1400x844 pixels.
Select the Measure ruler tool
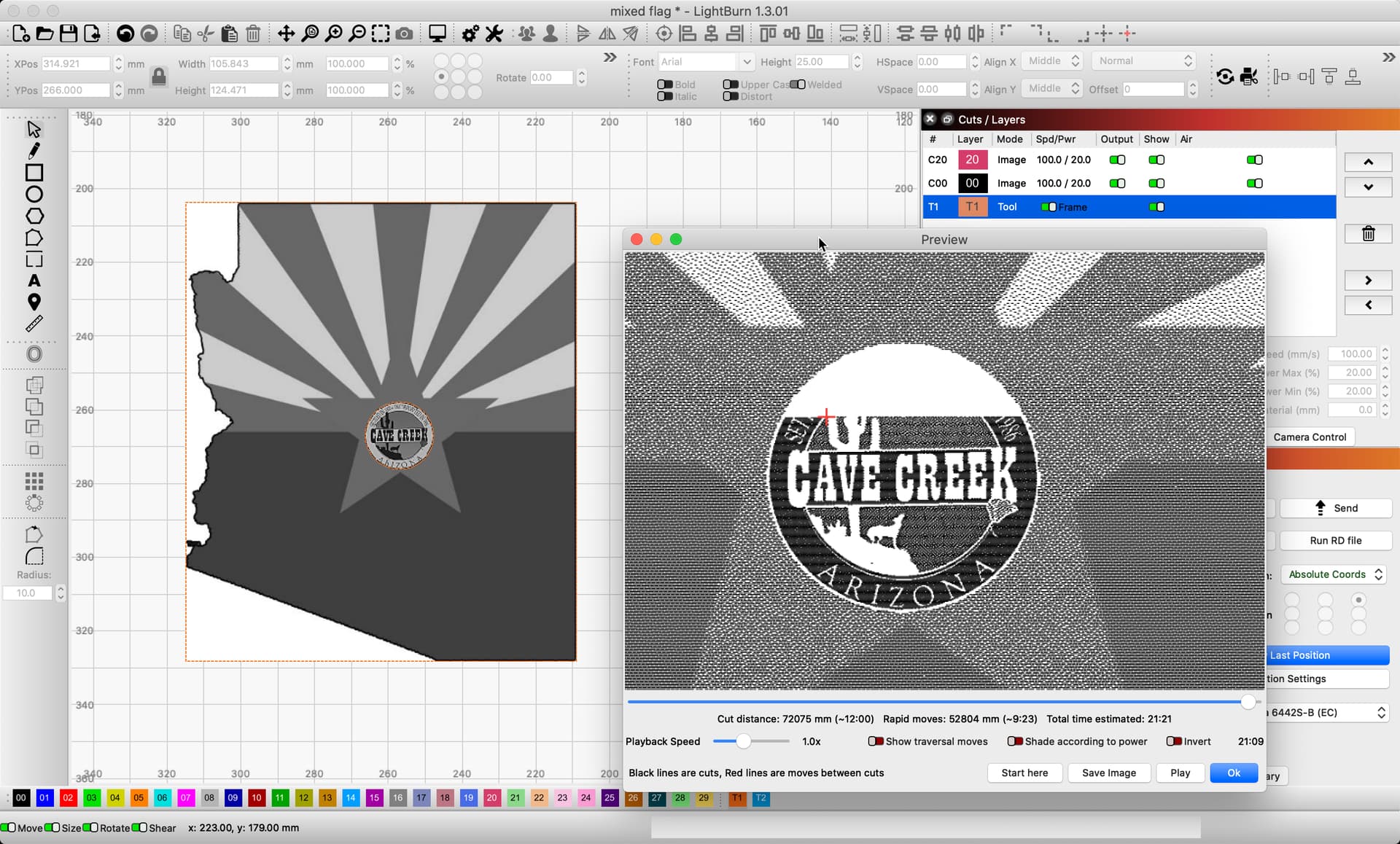pyautogui.click(x=34, y=324)
